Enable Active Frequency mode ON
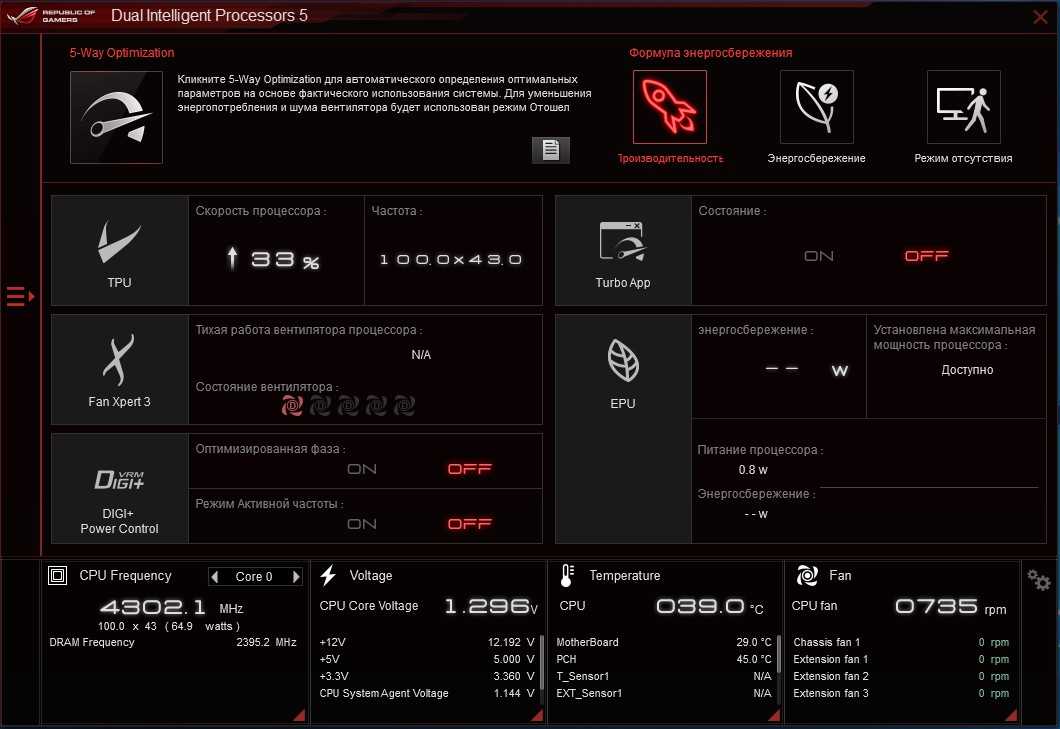Image resolution: width=1060 pixels, height=729 pixels. click(362, 524)
